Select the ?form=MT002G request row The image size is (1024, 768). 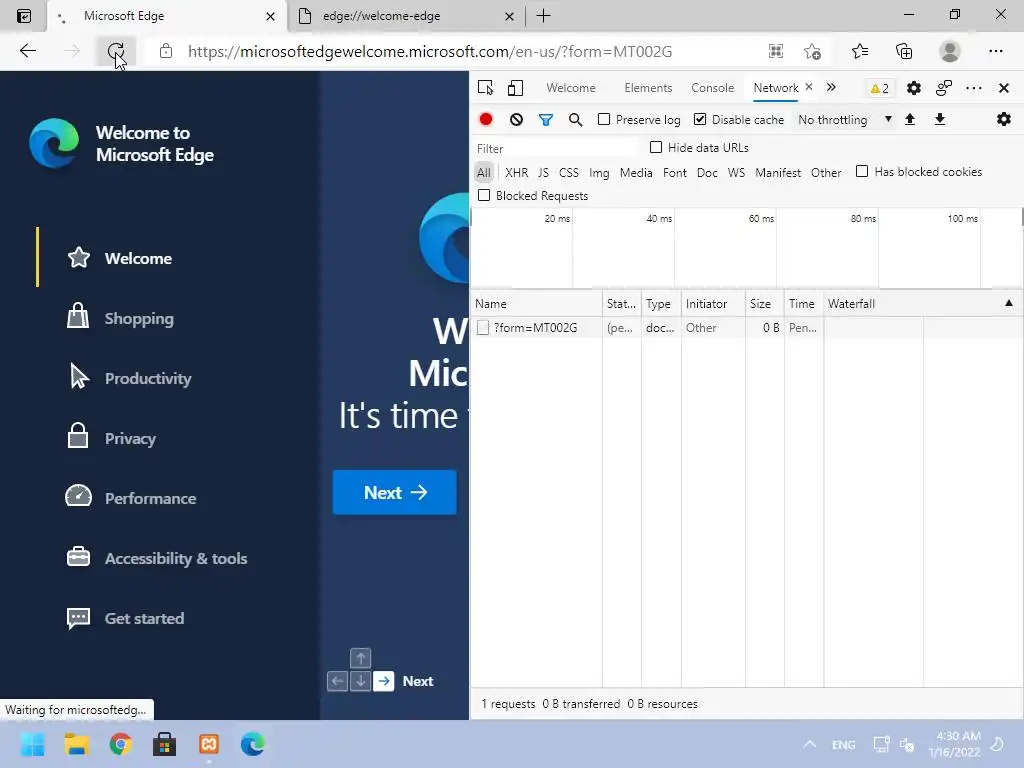747,328
